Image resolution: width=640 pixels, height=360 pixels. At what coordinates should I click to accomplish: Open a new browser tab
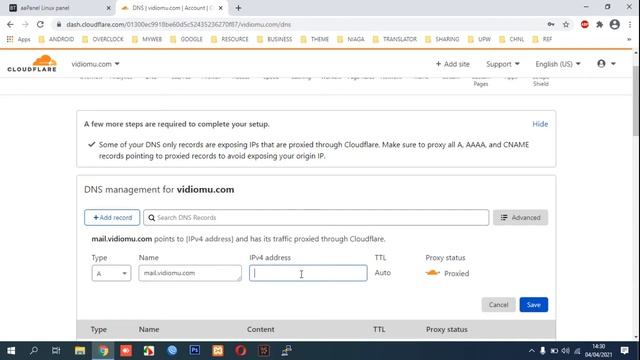(x=238, y=8)
